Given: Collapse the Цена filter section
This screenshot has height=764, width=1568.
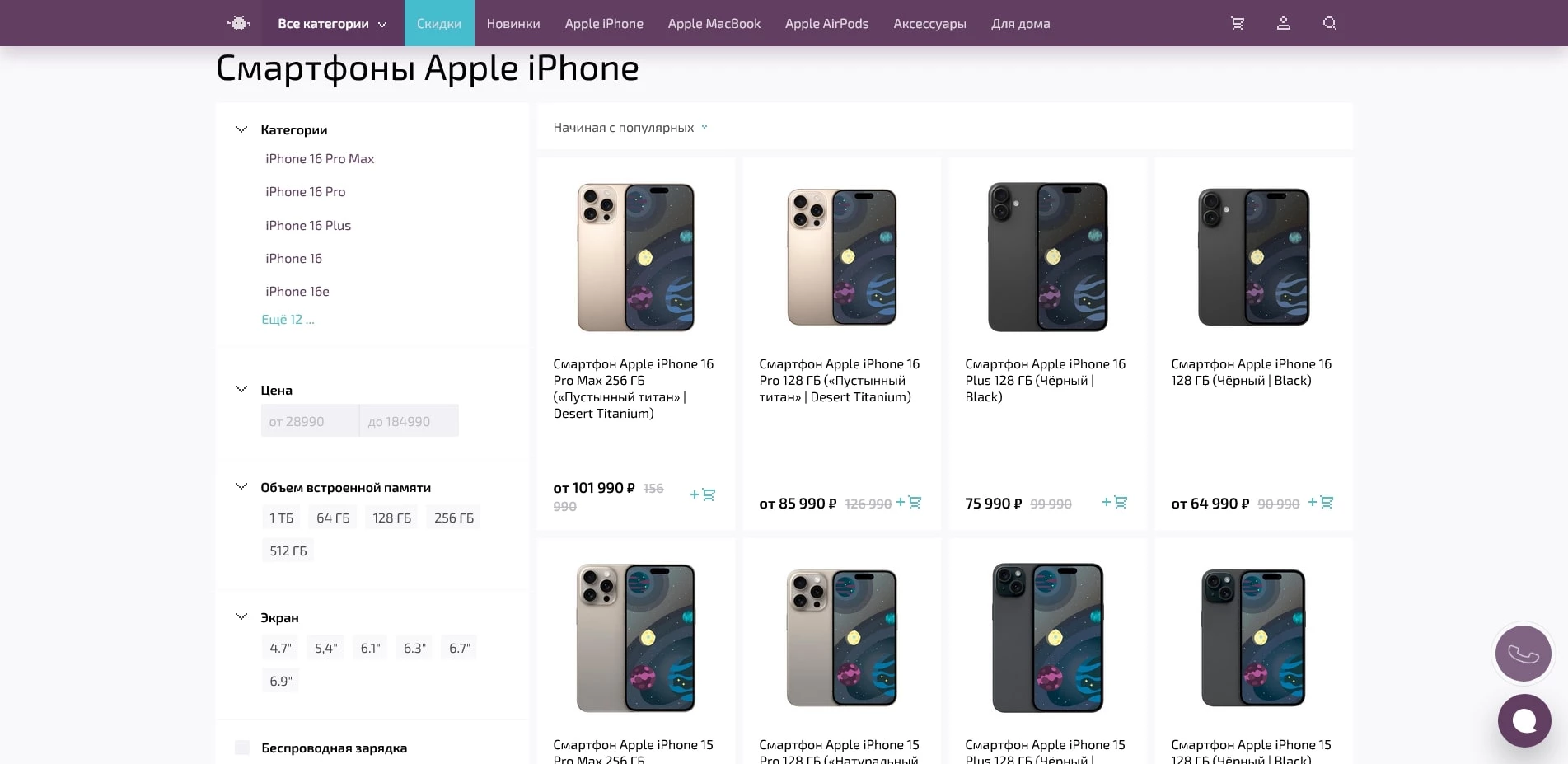Looking at the screenshot, I should pyautogui.click(x=241, y=390).
